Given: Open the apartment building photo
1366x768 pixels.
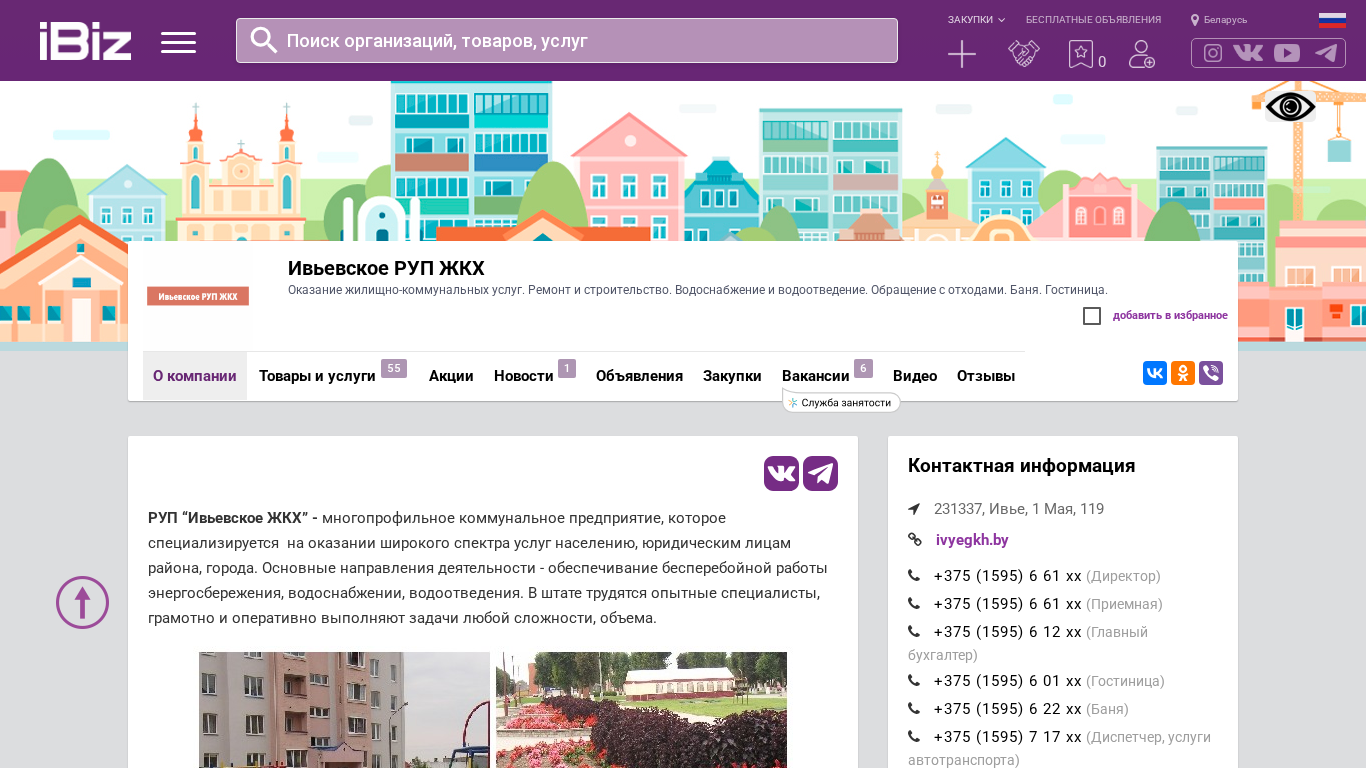Looking at the screenshot, I should point(344,710).
